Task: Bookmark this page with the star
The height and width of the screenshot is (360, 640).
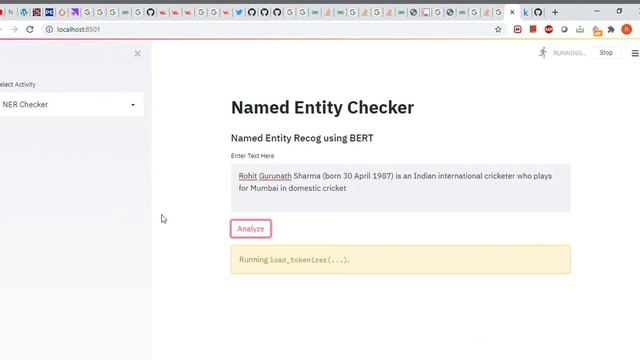Action: [498, 29]
